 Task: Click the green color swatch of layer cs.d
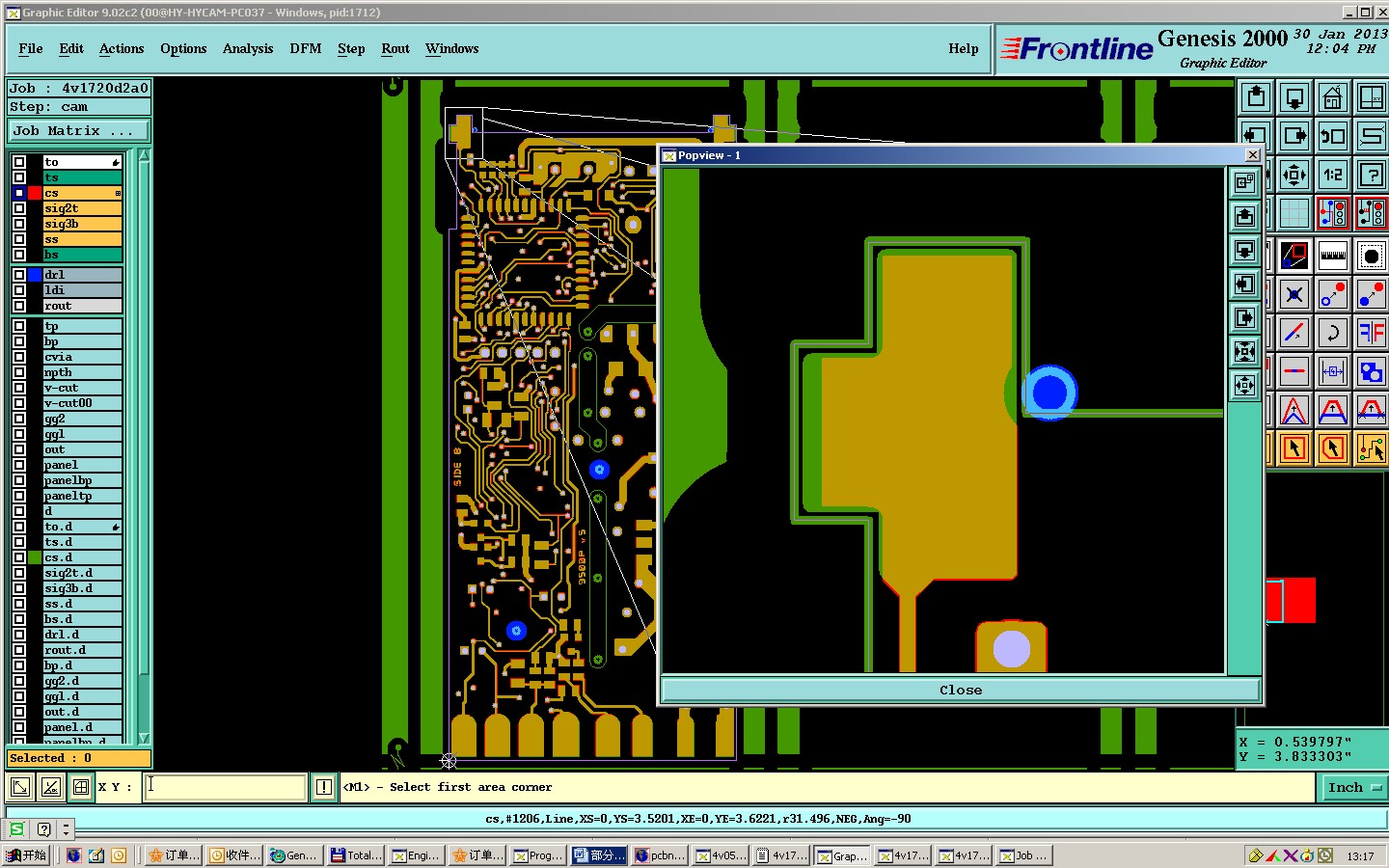(35, 557)
